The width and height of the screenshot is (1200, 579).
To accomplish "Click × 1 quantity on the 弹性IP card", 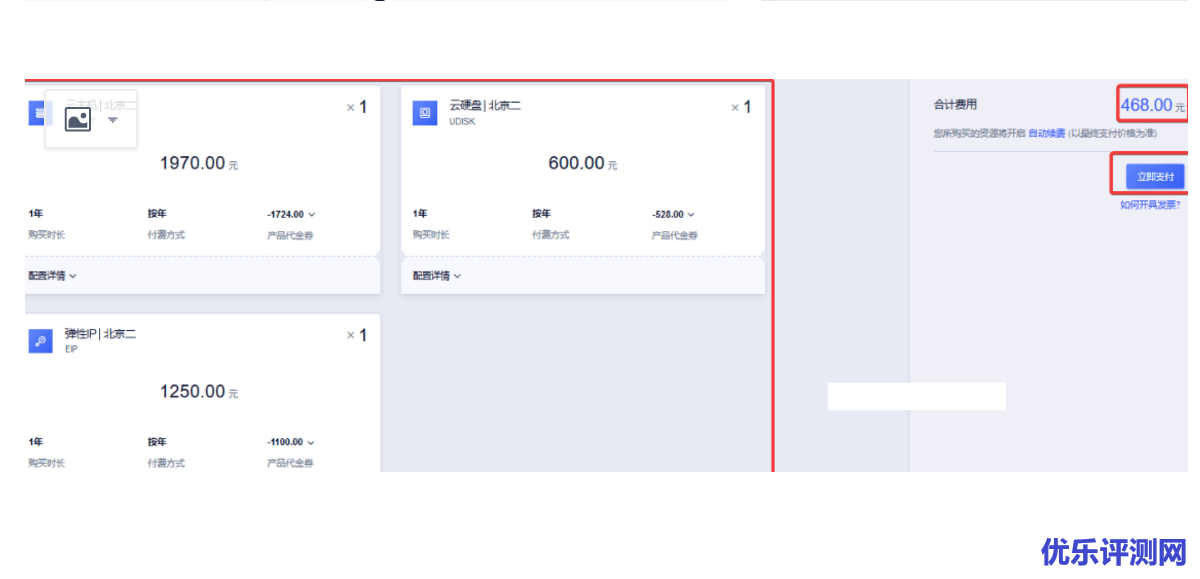I will (x=357, y=335).
